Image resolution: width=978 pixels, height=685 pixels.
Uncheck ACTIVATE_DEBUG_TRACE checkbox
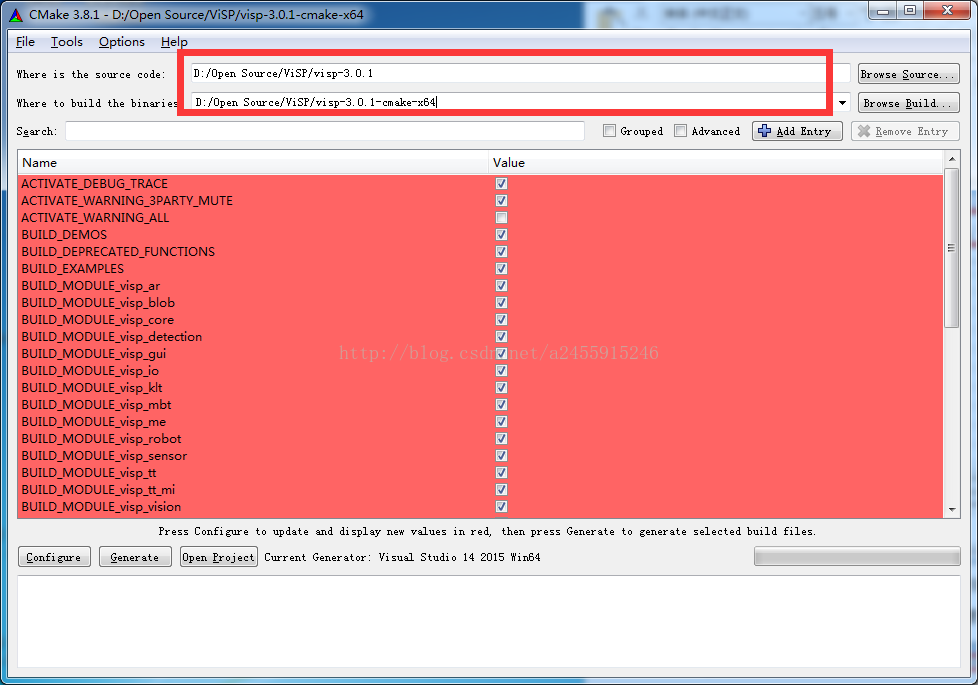click(x=501, y=183)
